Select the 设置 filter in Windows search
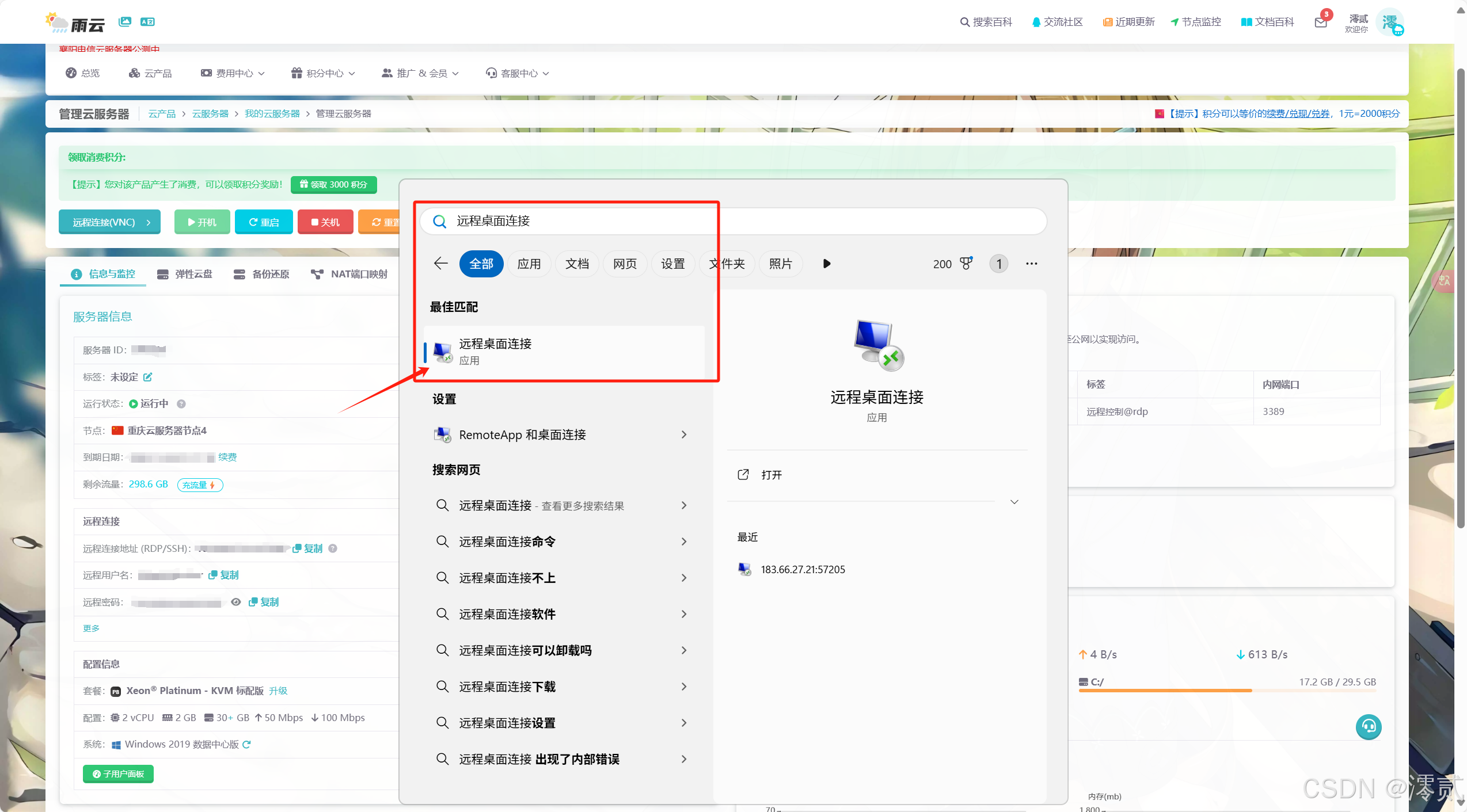The image size is (1467, 812). [672, 263]
